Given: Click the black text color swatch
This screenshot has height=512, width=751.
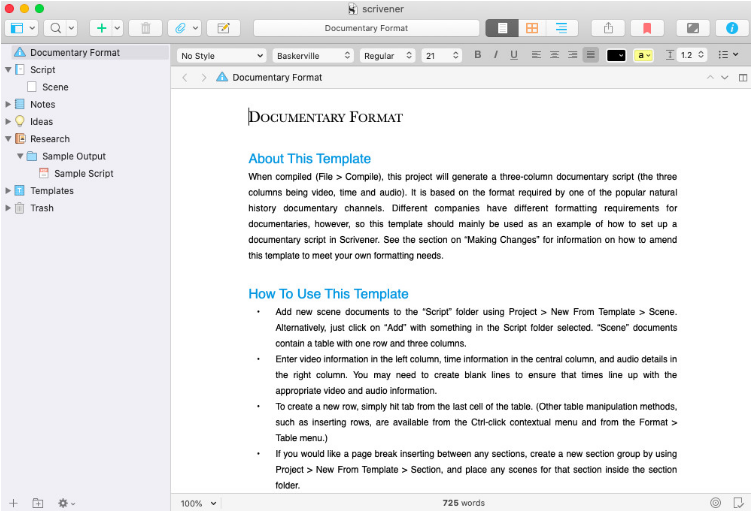Looking at the screenshot, I should pyautogui.click(x=616, y=55).
